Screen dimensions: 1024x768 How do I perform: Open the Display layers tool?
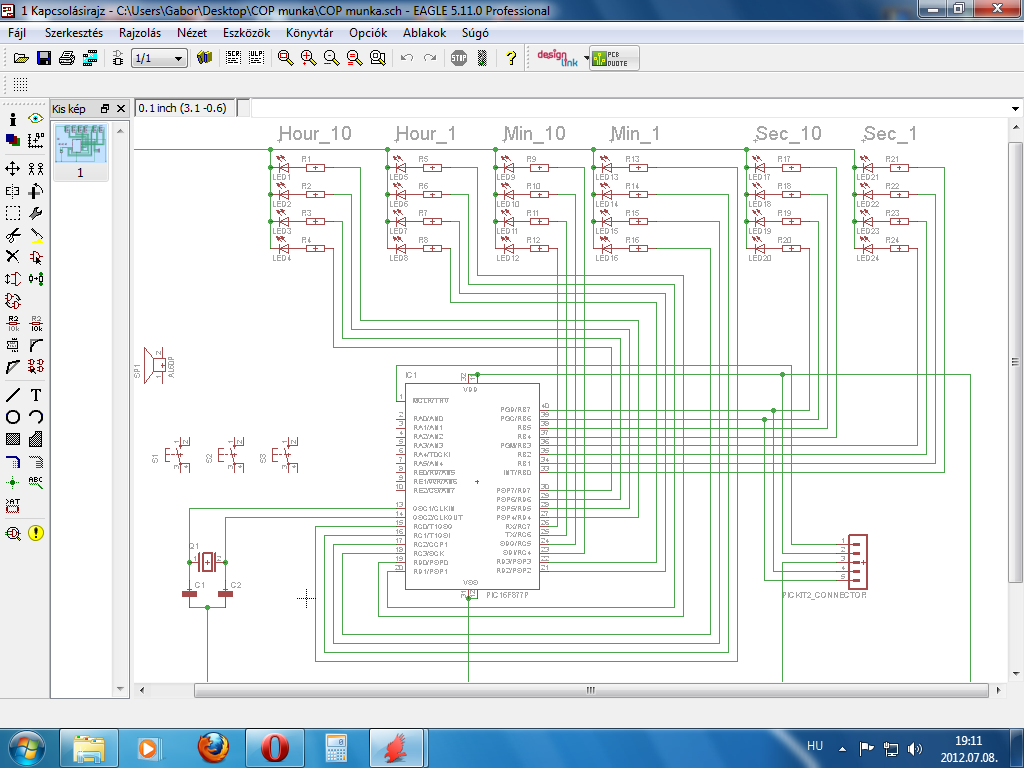tap(12, 140)
